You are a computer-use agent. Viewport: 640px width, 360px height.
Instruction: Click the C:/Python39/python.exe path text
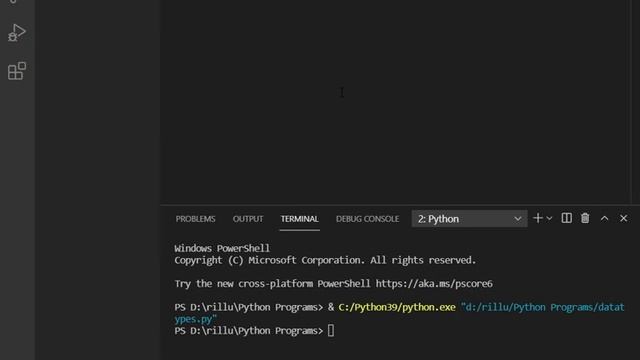click(x=397, y=307)
